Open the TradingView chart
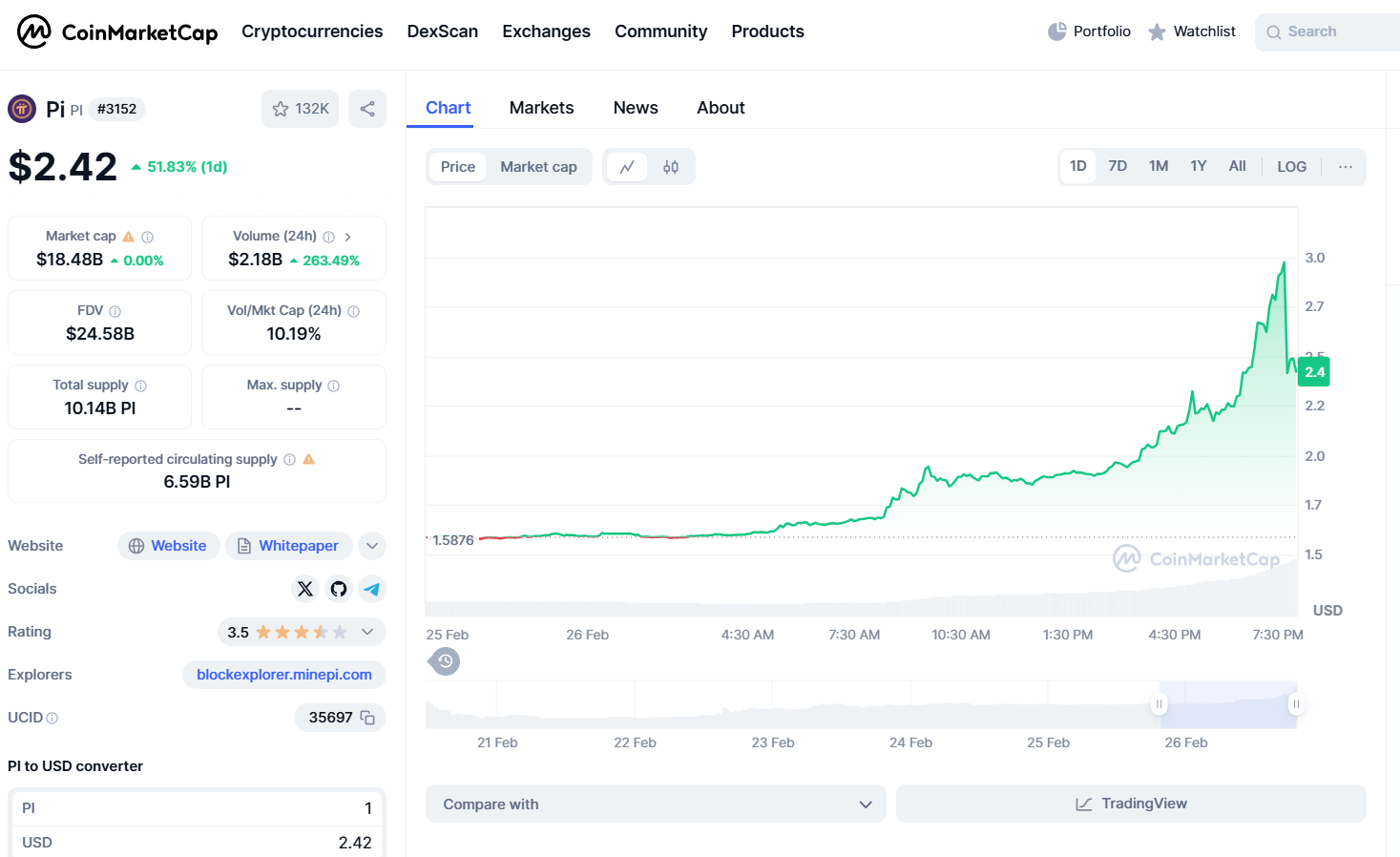1400x857 pixels. (x=1131, y=805)
